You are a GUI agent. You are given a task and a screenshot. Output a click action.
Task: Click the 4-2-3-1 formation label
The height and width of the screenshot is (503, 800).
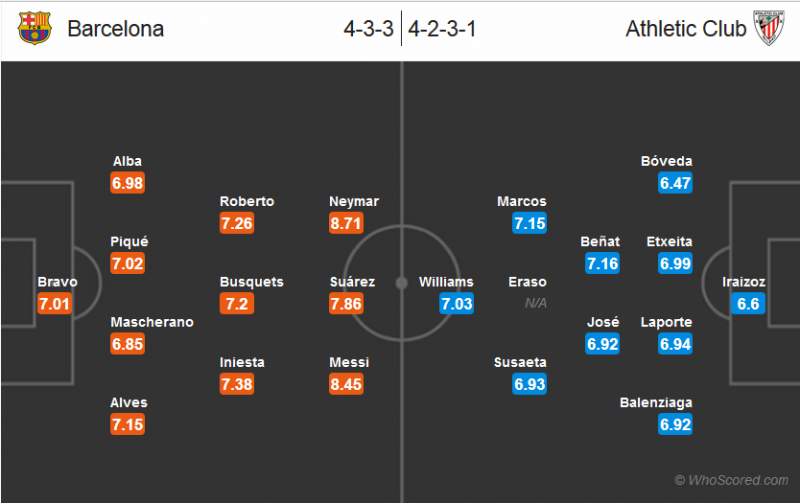coord(442,29)
